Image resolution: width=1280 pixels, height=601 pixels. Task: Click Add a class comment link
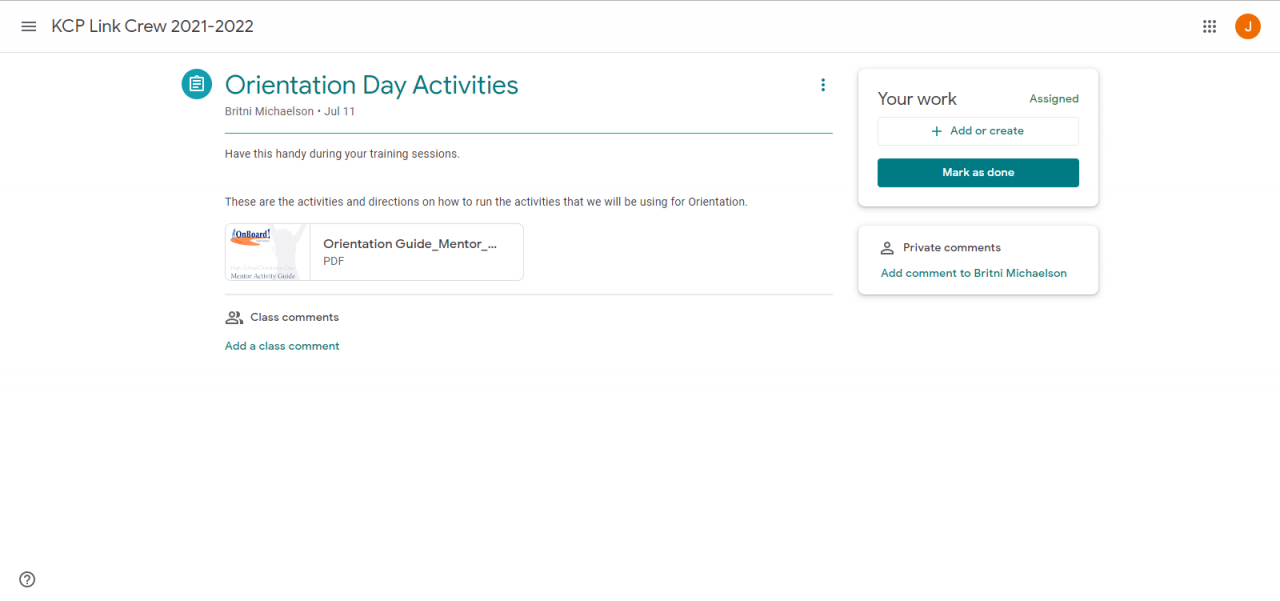click(x=282, y=346)
